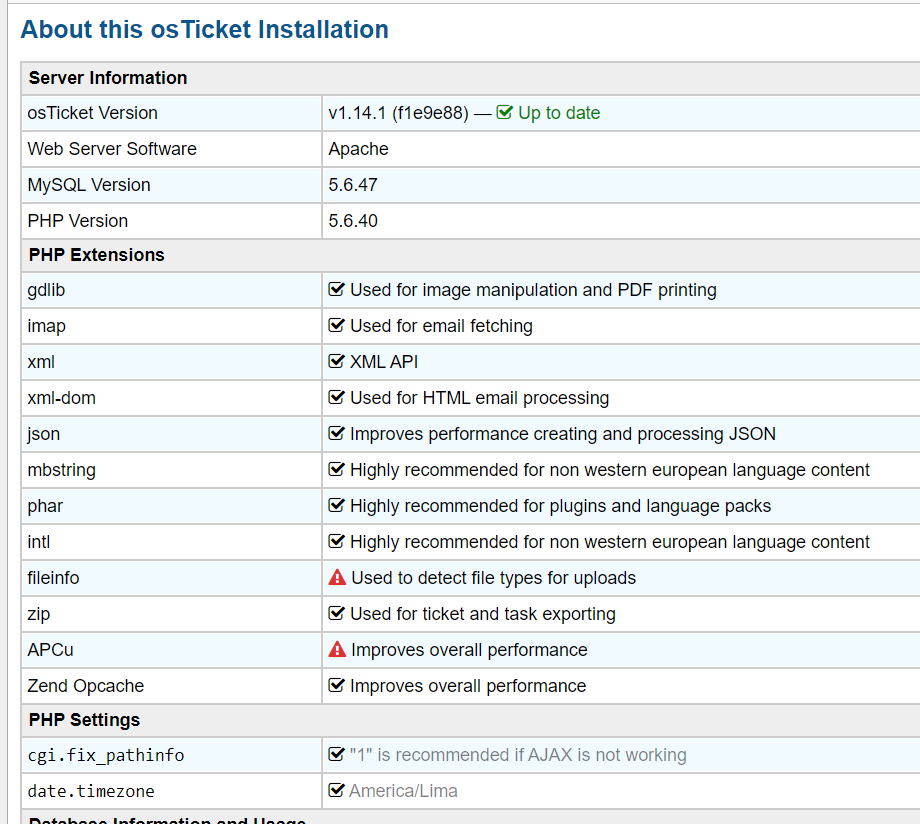Viewport: 920px width, 824px height.
Task: Click the check icon beside America/Lima
Action: pyautogui.click(x=336, y=790)
